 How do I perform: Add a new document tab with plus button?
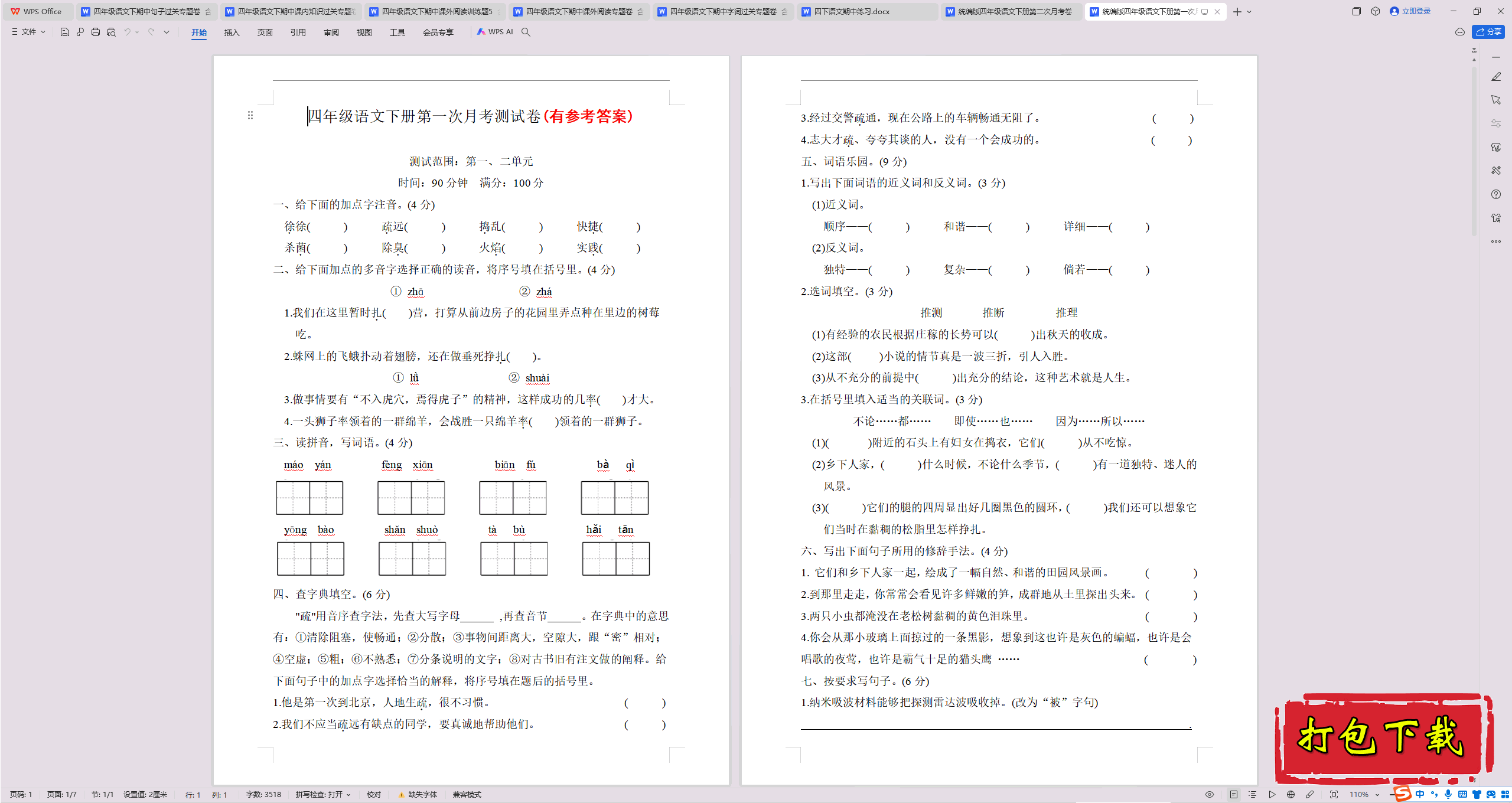[x=1237, y=12]
